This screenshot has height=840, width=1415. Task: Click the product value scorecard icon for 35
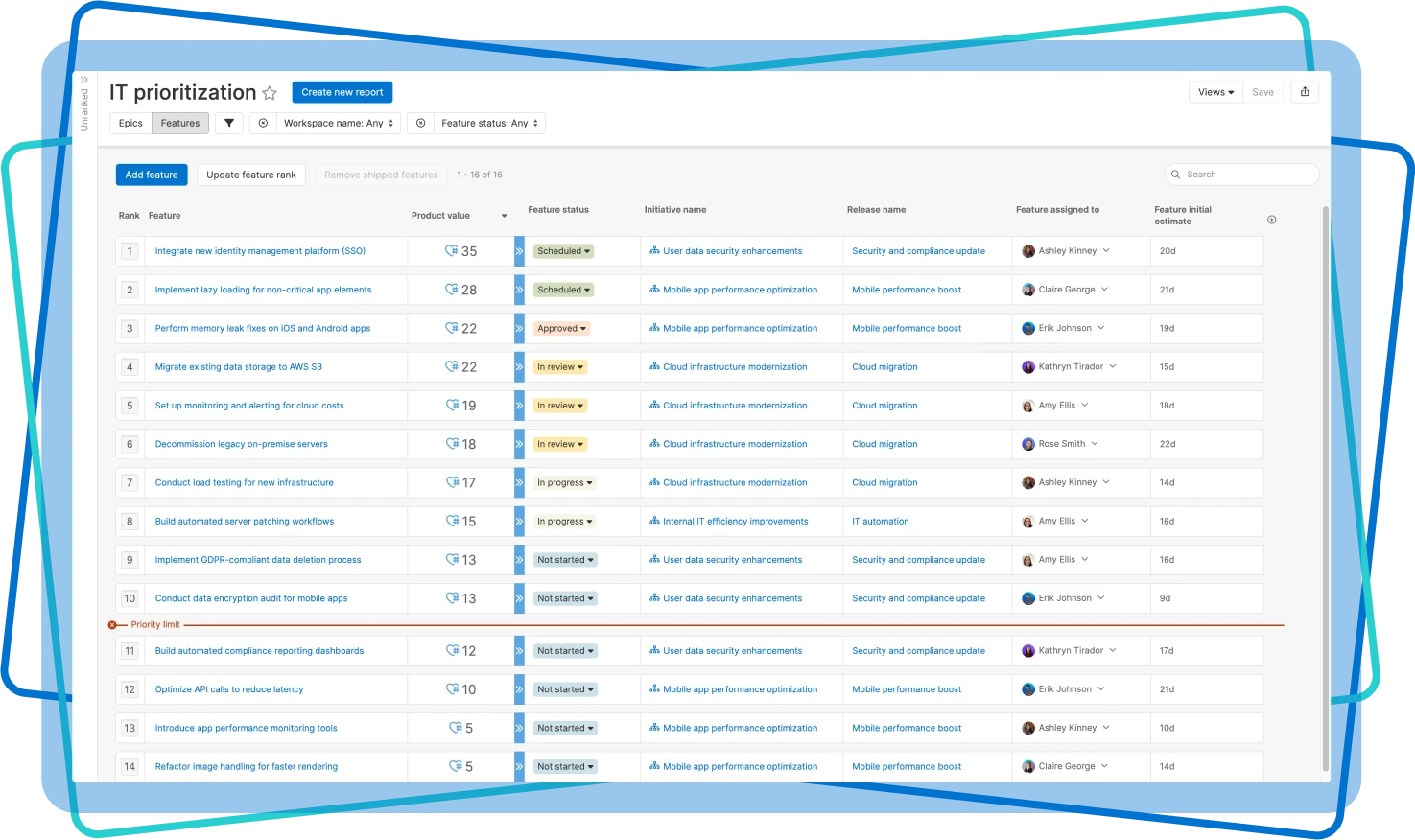pyautogui.click(x=452, y=251)
